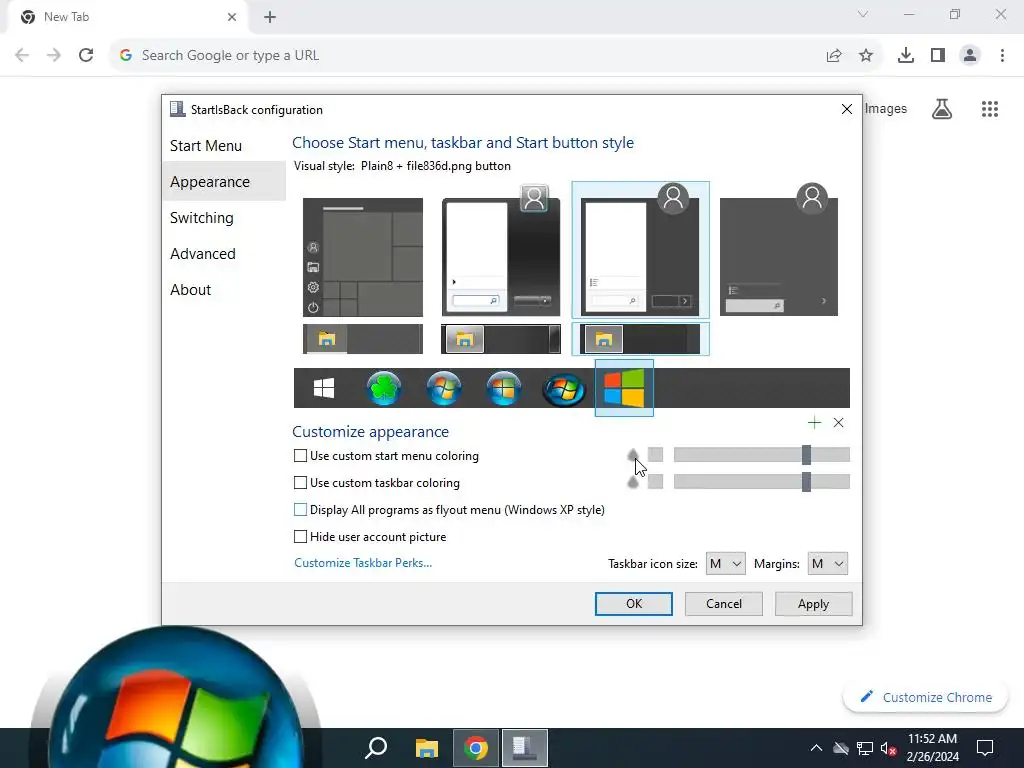Screen dimensions: 1024x768
Task: Enable custom taskbar coloring
Action: pyautogui.click(x=300, y=483)
